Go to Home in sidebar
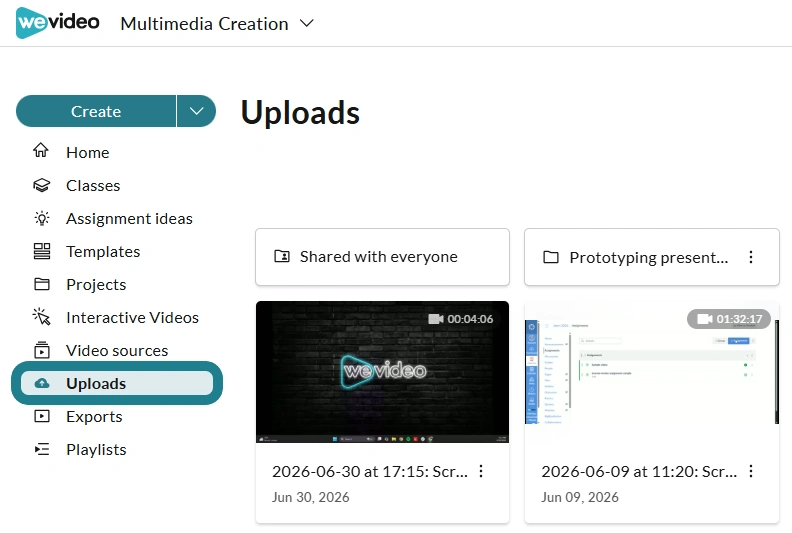792x533 pixels. pyautogui.click(x=87, y=153)
